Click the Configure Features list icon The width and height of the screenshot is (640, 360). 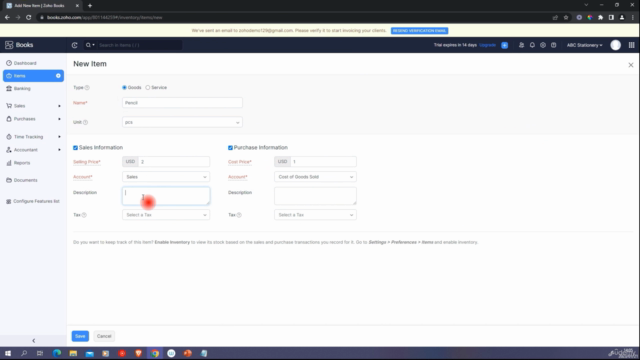(9, 201)
